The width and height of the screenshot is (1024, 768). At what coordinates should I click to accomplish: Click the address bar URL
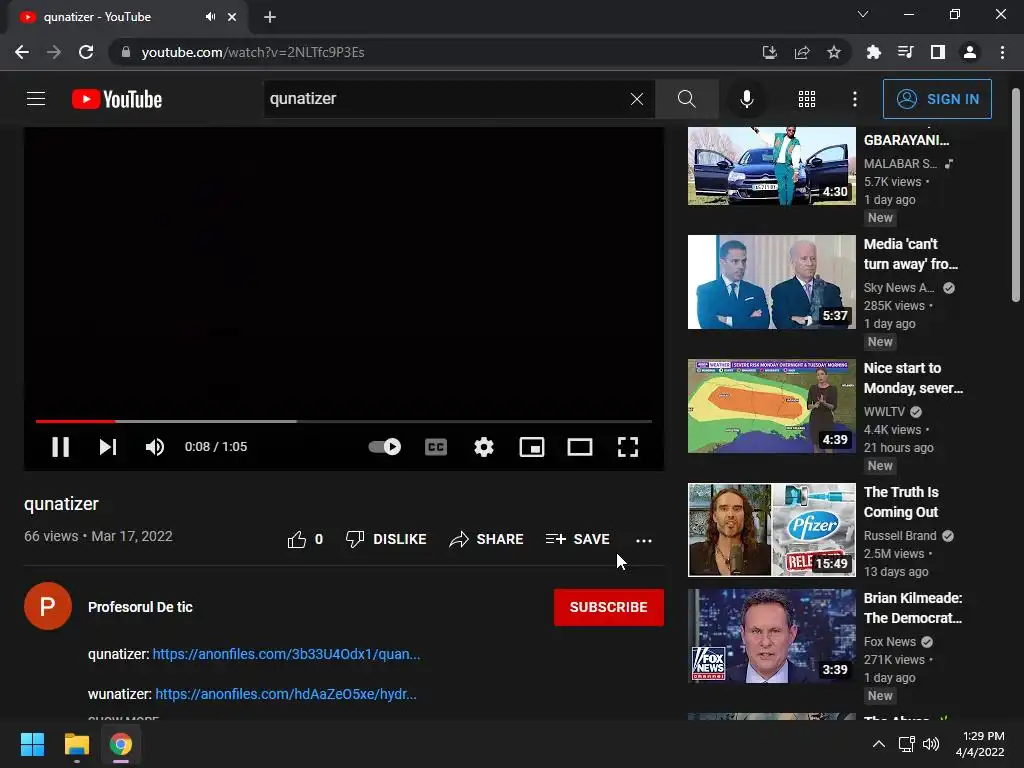point(253,52)
